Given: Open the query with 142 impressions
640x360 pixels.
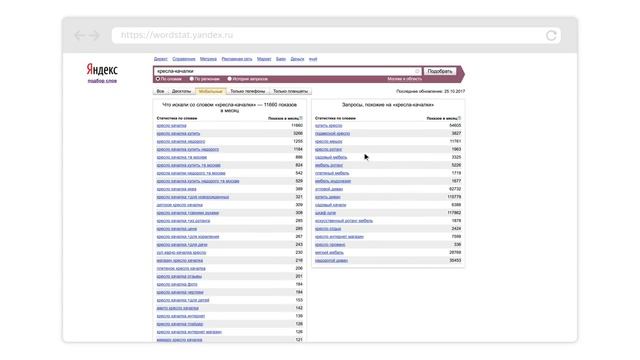Looking at the screenshot, I should pyautogui.click(x=178, y=308).
